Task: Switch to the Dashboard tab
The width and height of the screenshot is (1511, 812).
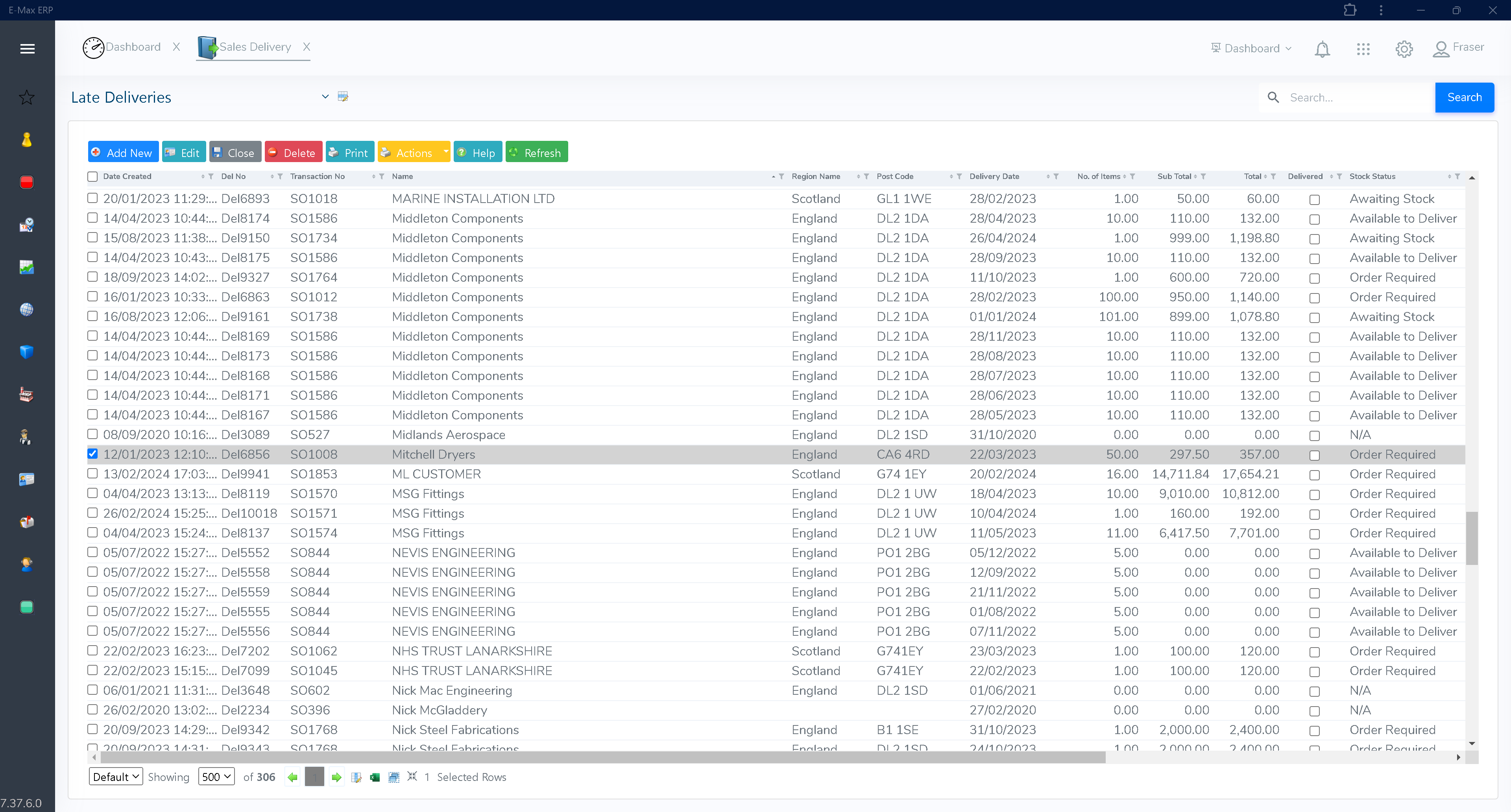Action: click(133, 47)
